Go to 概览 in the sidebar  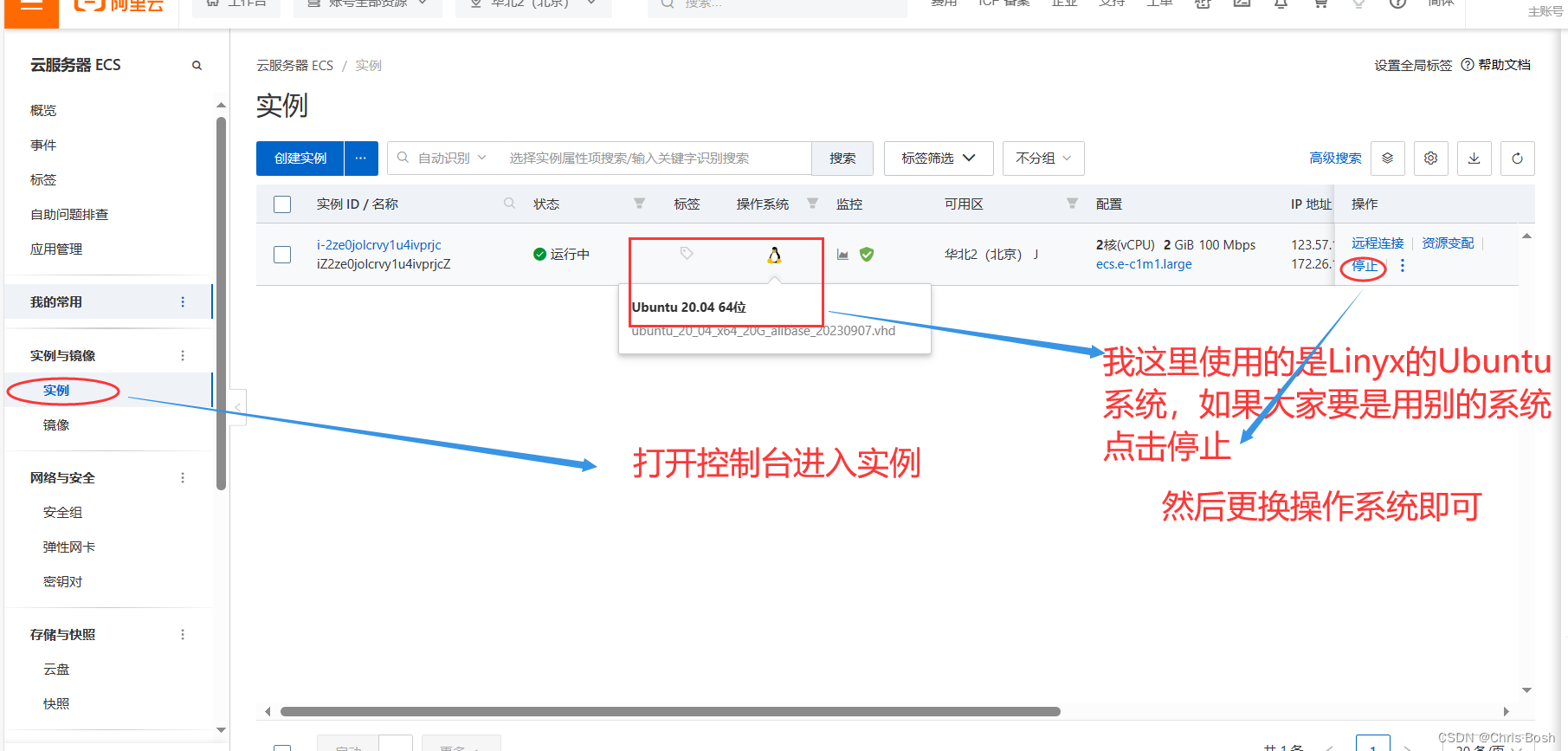(43, 111)
